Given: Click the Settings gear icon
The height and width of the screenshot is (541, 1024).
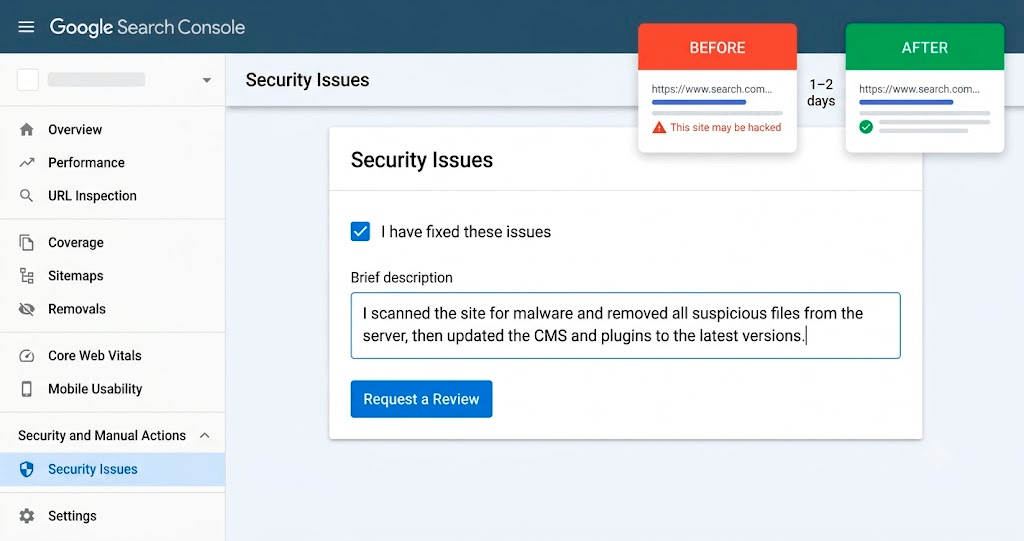Looking at the screenshot, I should (x=27, y=516).
